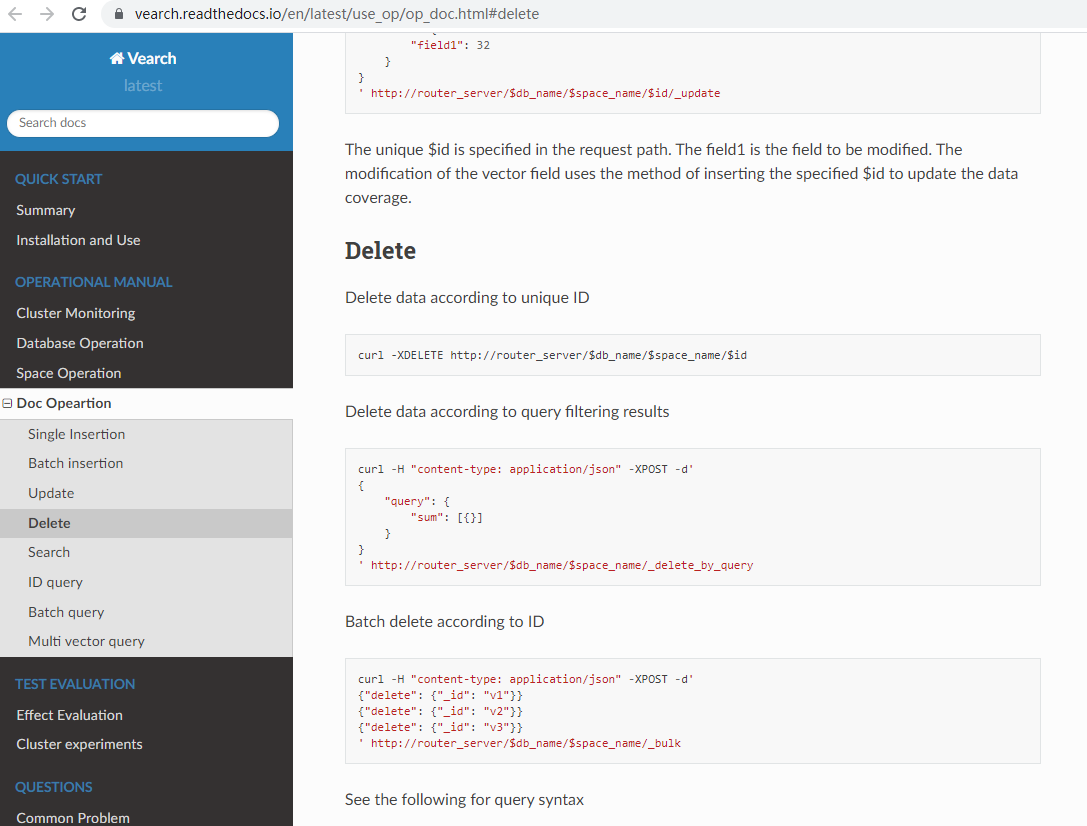Click the padlock security icon in address bar
Screen dimensions: 1087x826
point(118,14)
